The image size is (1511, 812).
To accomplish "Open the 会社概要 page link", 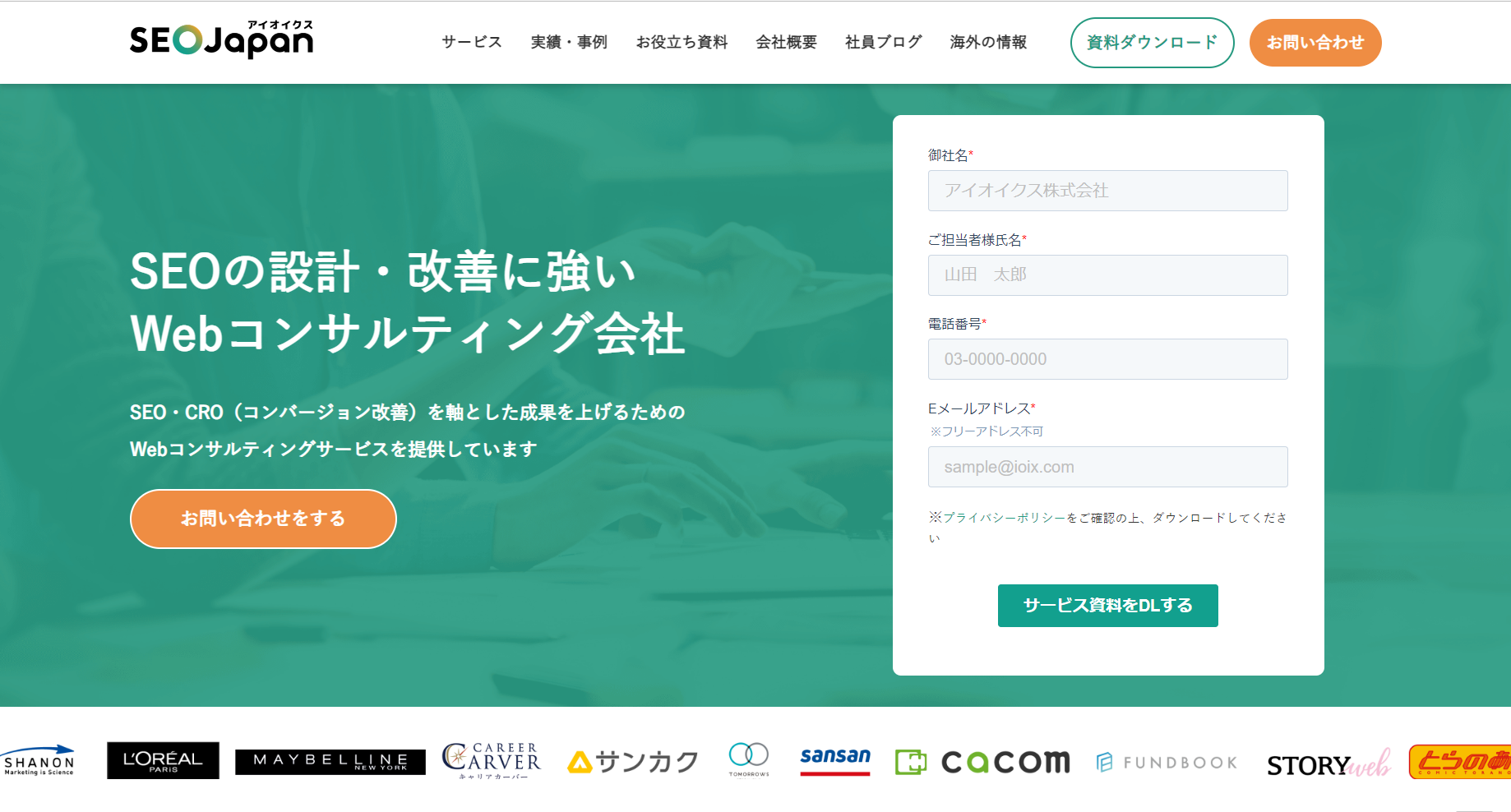I will click(787, 42).
